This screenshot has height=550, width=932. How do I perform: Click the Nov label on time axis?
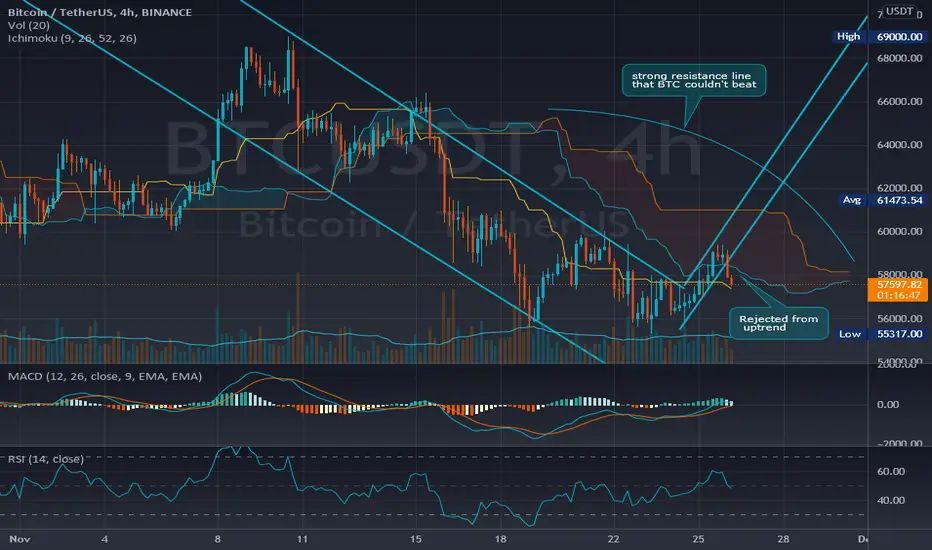tap(20, 539)
